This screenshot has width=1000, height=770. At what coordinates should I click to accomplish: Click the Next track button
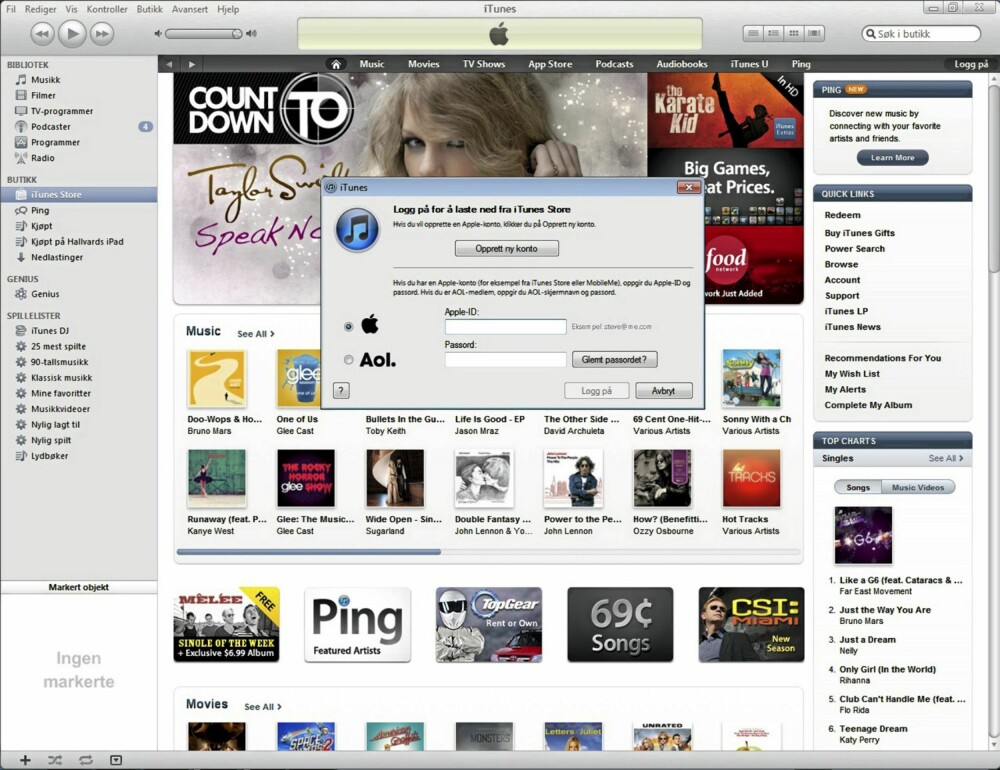coord(102,34)
